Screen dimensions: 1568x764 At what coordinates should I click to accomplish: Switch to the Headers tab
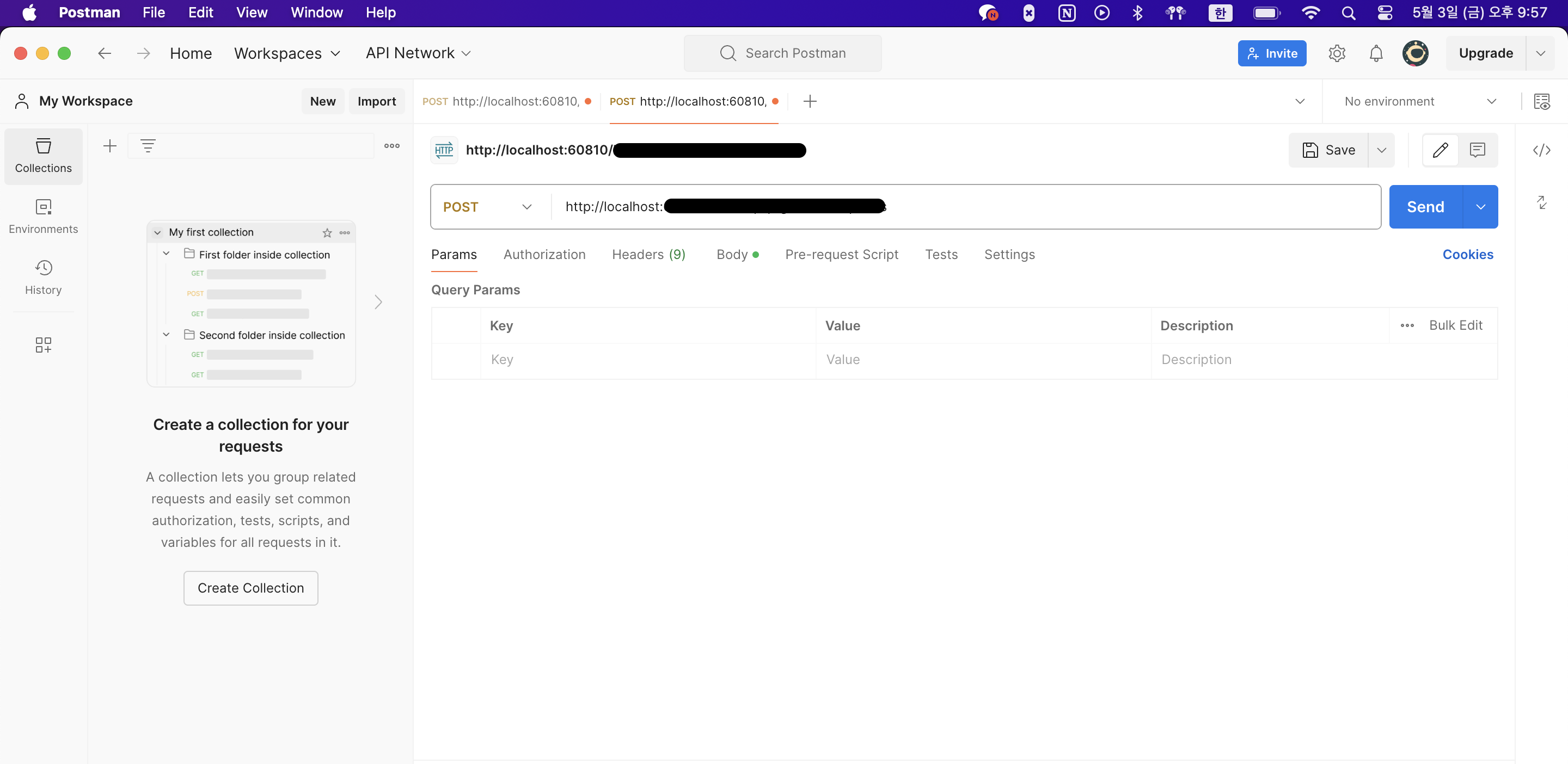tap(648, 255)
